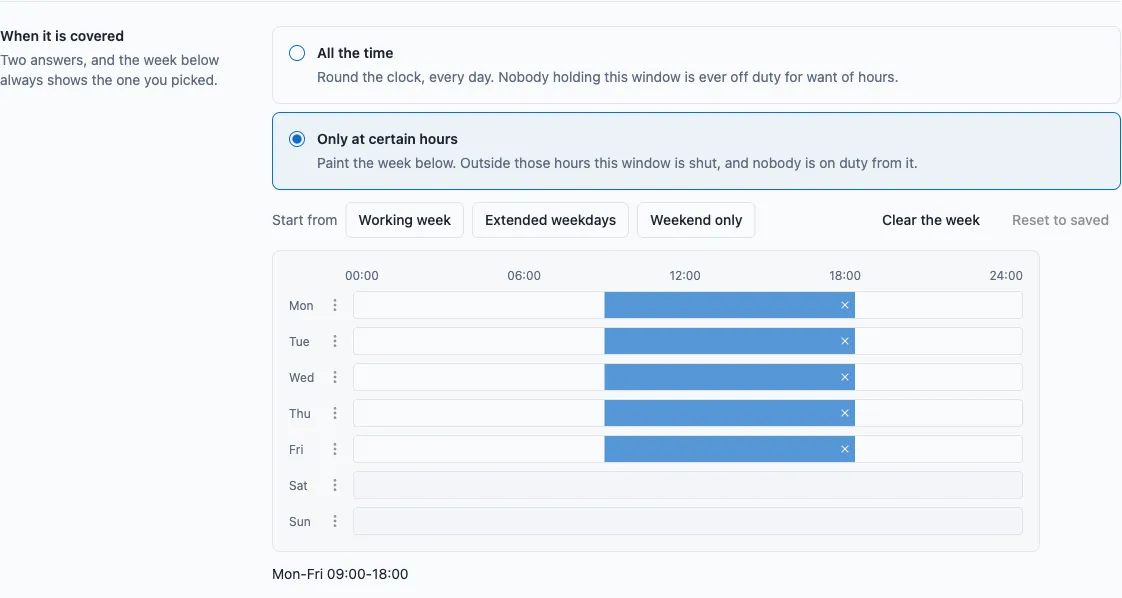The image size is (1122, 598).
Task: Apply the Working week preset
Action: [x=404, y=220]
